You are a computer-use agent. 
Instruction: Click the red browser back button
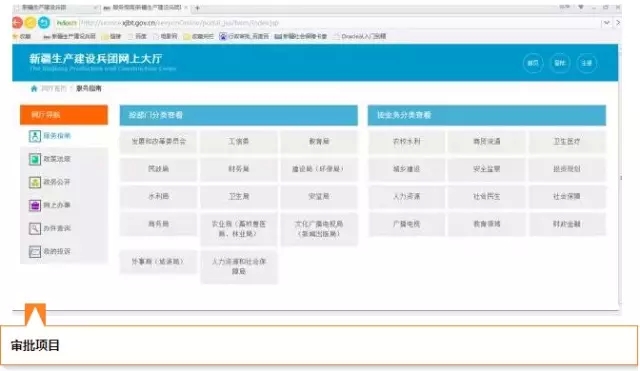17,23
